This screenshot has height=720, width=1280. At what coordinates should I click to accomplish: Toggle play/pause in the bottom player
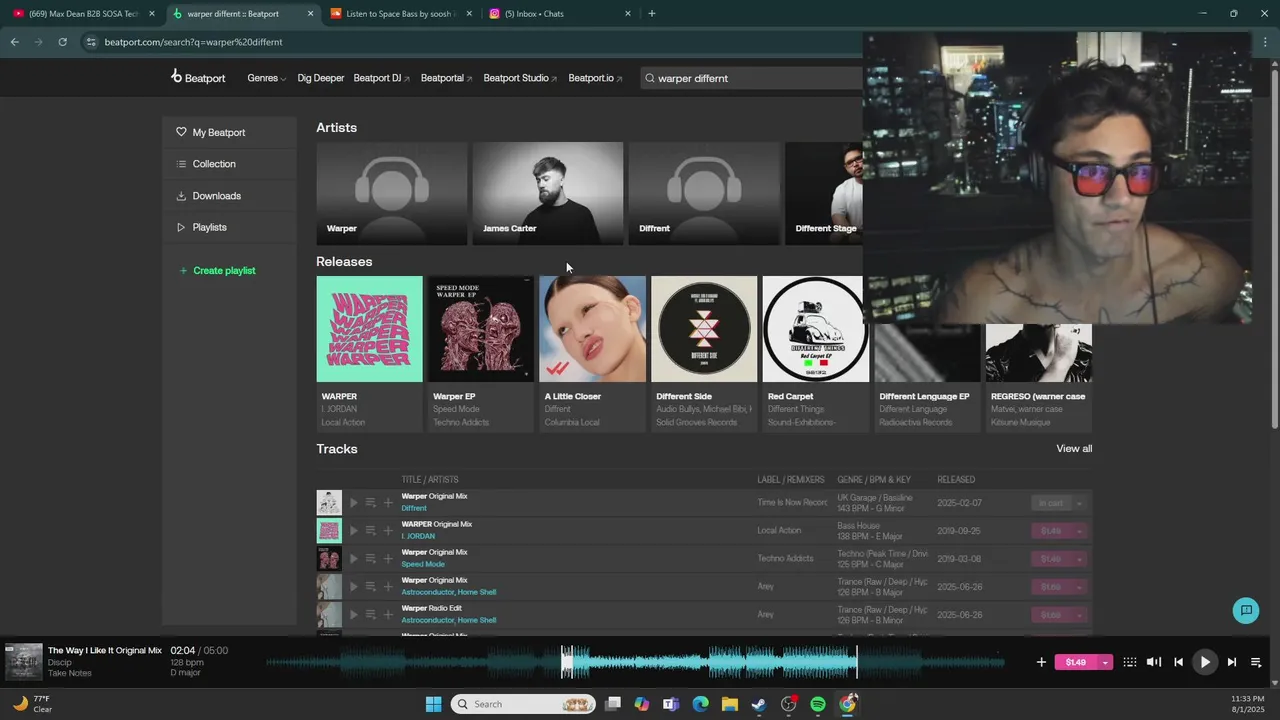(1205, 662)
